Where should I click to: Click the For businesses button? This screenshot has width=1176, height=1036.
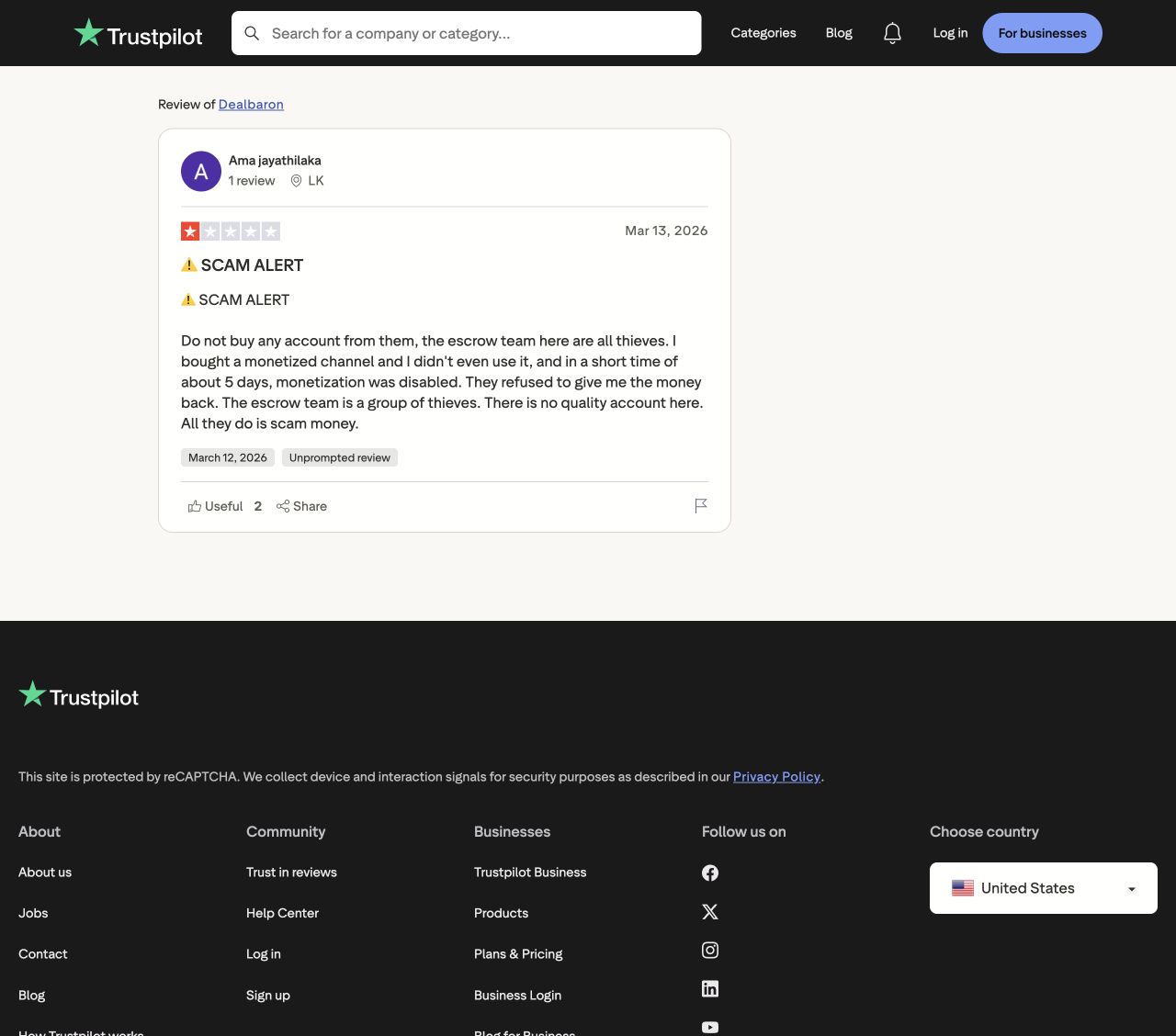(1043, 33)
